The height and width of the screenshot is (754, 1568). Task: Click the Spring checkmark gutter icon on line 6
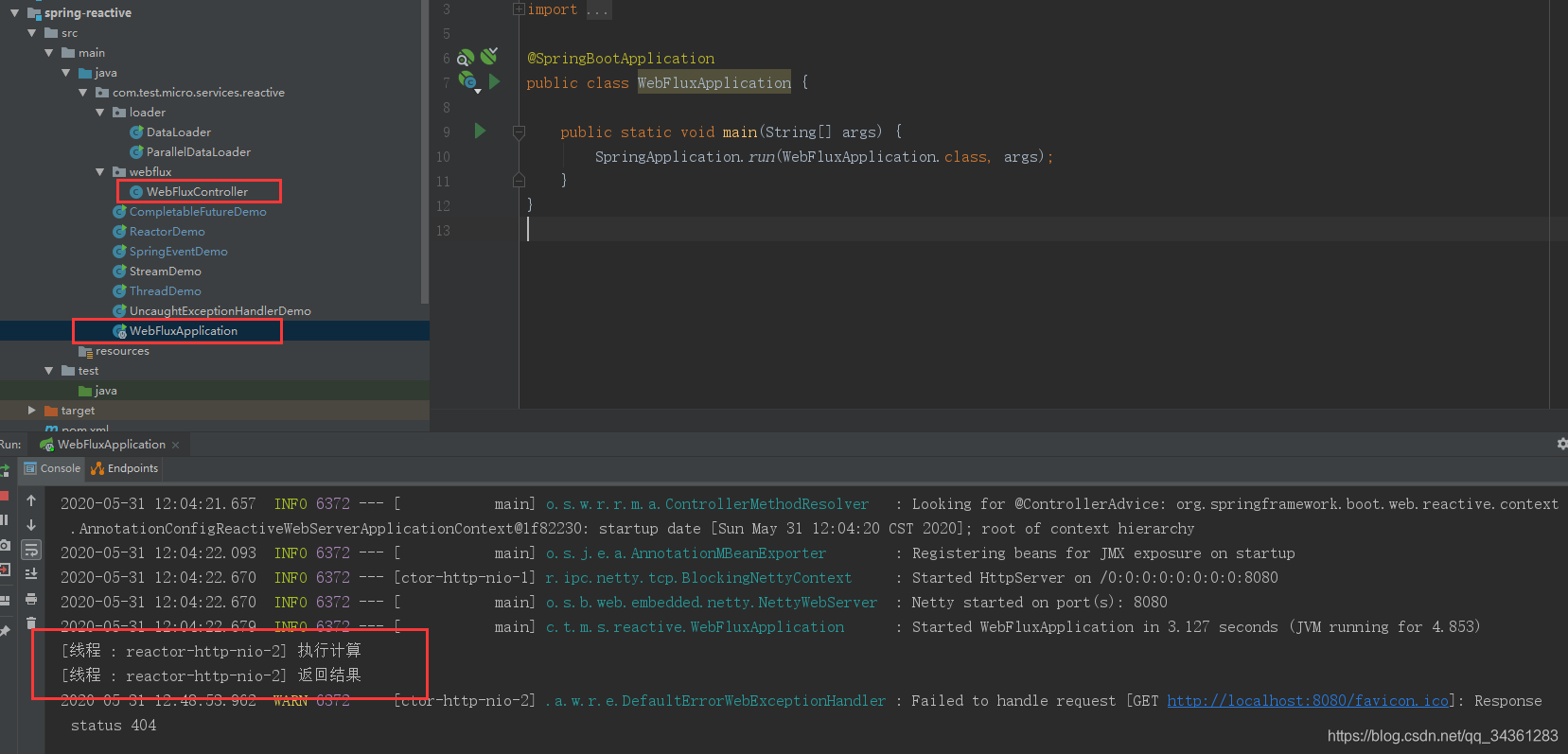(x=488, y=57)
